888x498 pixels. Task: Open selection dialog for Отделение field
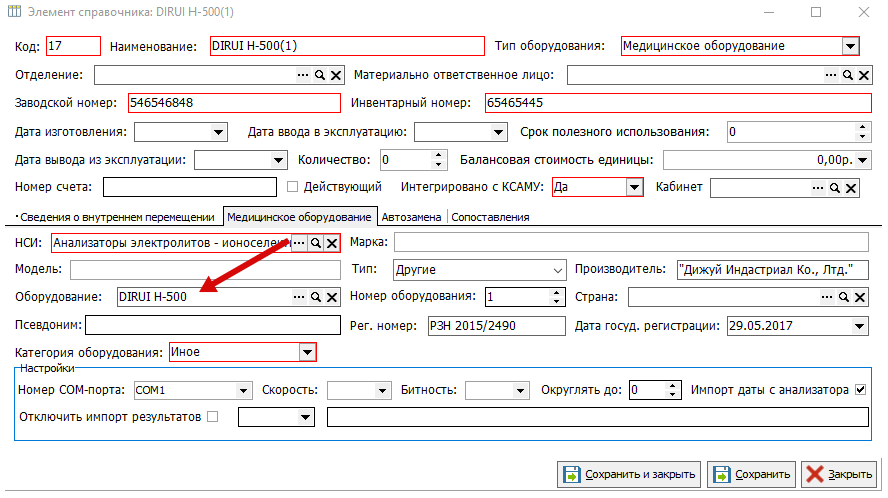coord(303,75)
